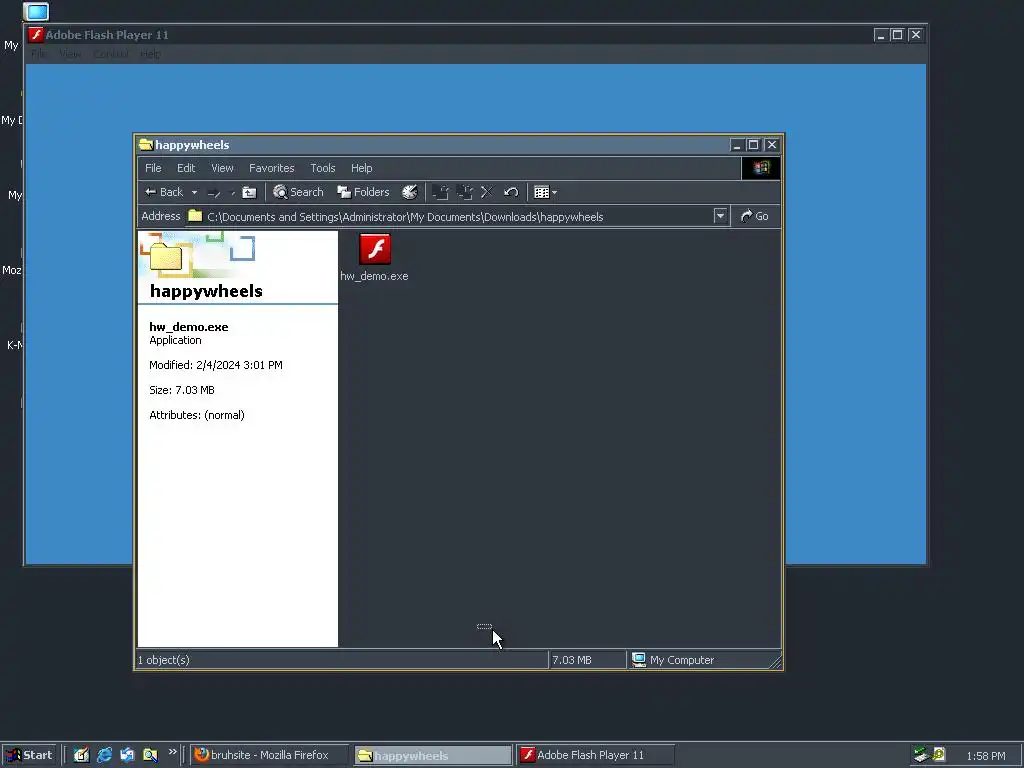This screenshot has height=768, width=1024.
Task: Open the Search pane in happywheels window
Action: [x=298, y=192]
